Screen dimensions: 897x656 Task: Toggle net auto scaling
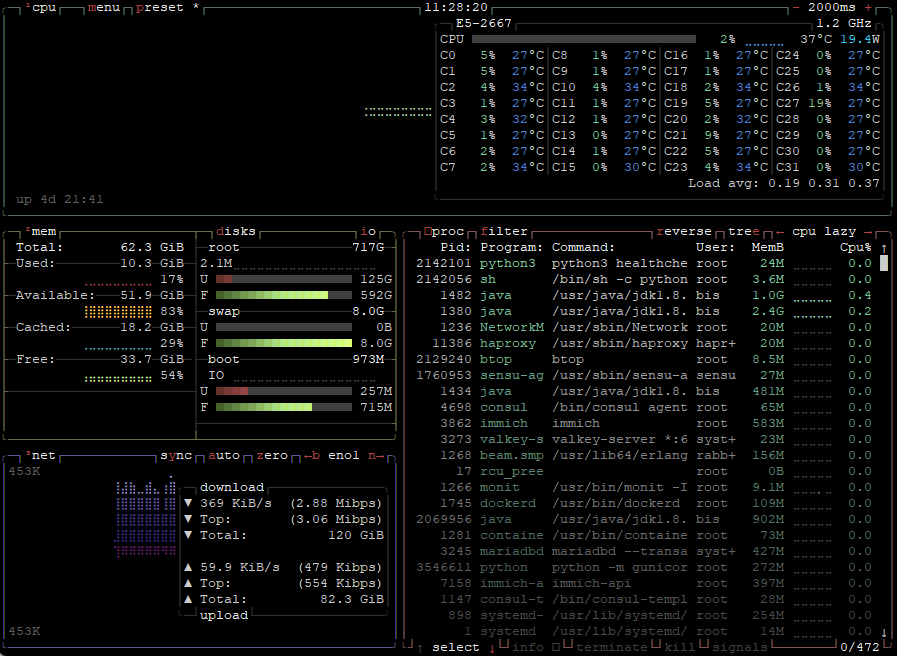[224, 455]
